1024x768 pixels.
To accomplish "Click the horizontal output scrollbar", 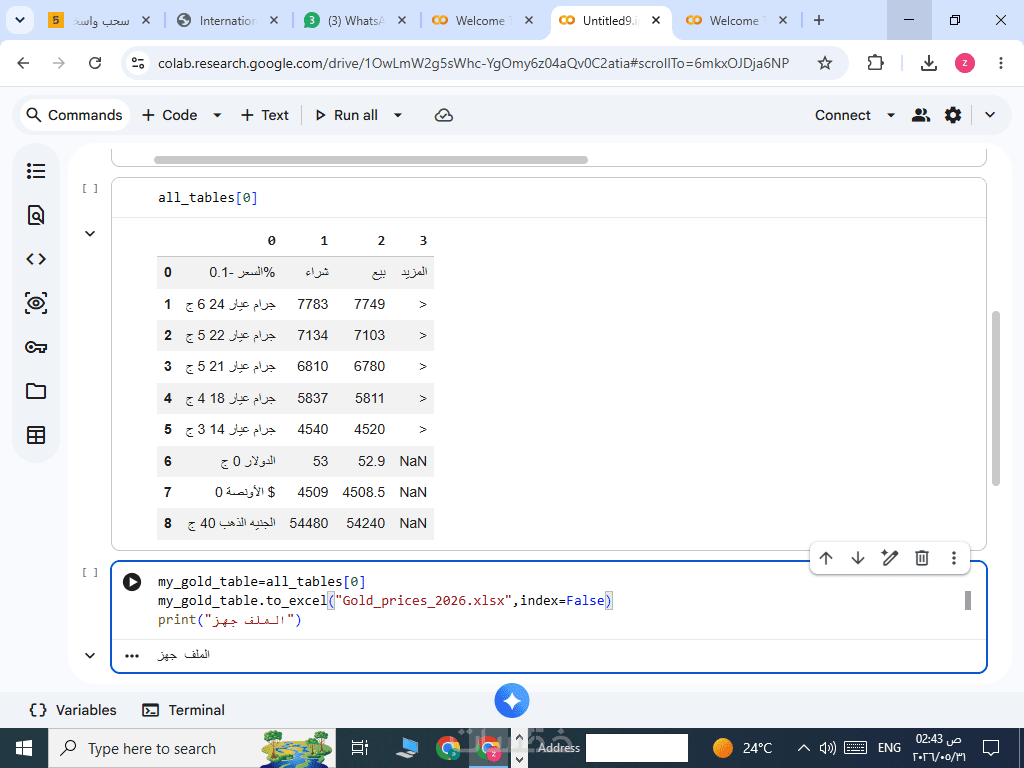I will coord(371,160).
